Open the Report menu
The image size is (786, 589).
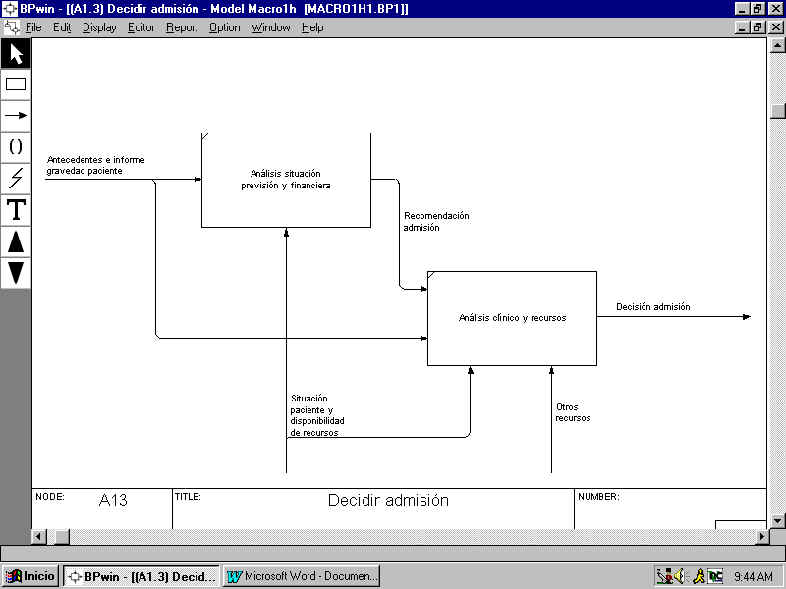click(x=181, y=27)
